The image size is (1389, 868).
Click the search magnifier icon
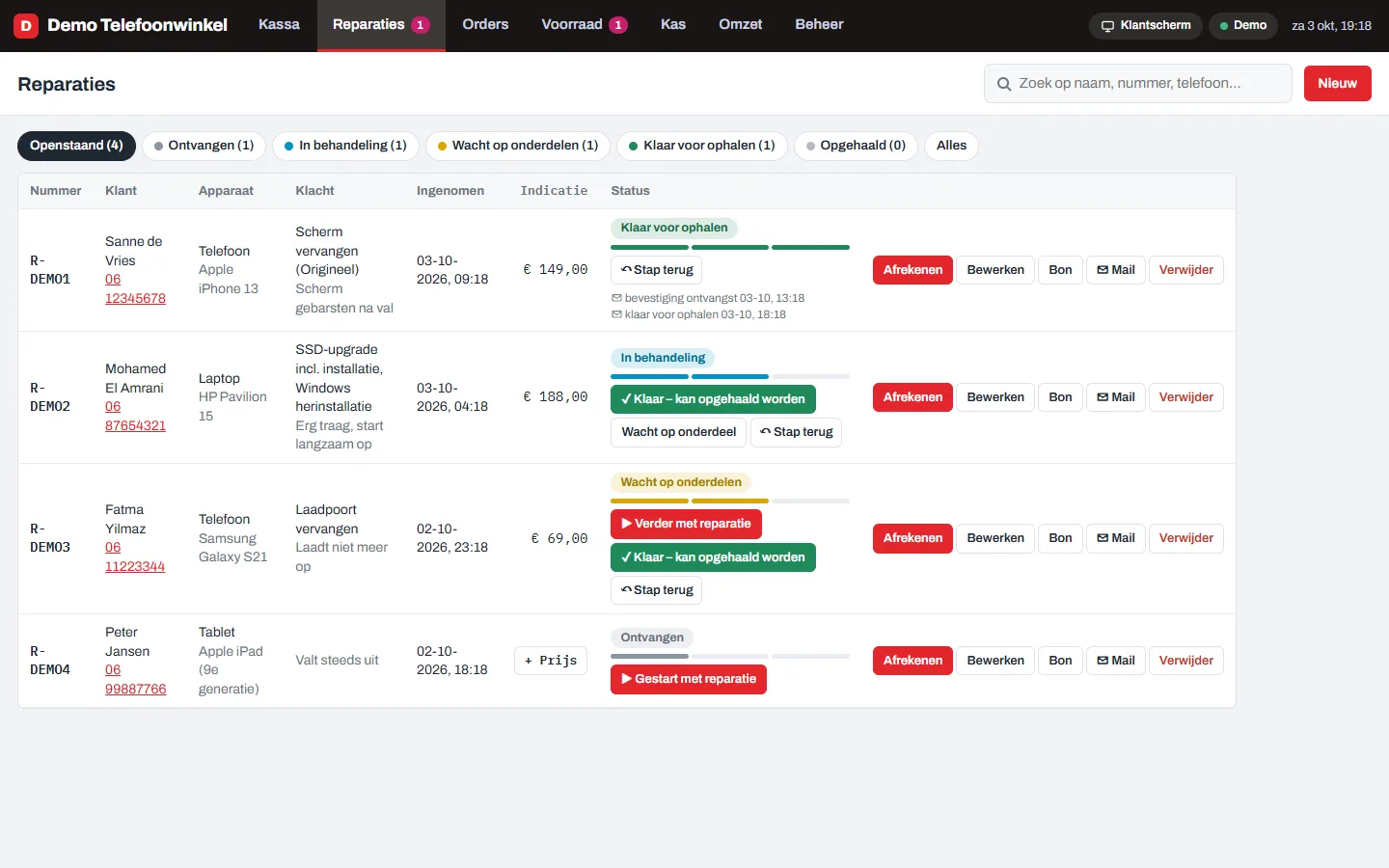[1004, 84]
